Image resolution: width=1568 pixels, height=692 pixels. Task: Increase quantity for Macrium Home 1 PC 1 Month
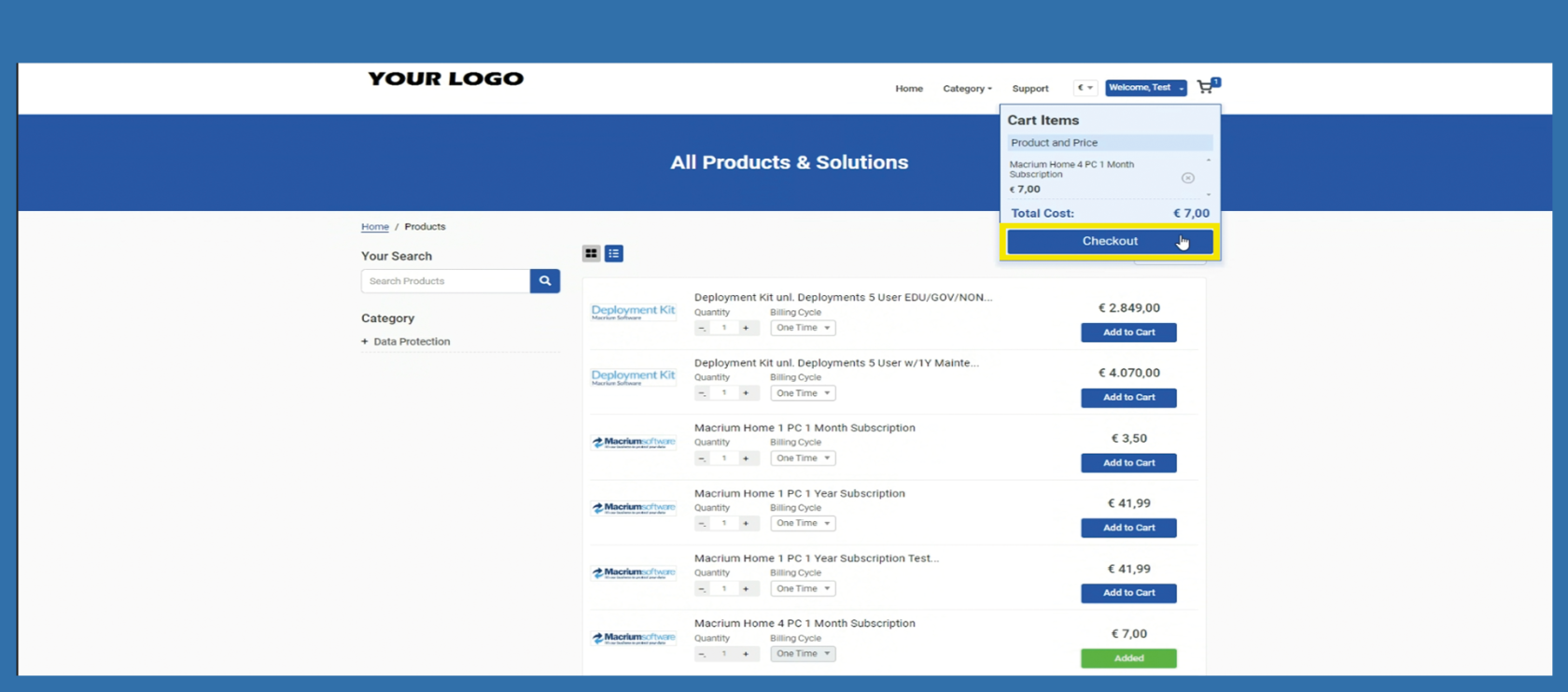click(746, 459)
